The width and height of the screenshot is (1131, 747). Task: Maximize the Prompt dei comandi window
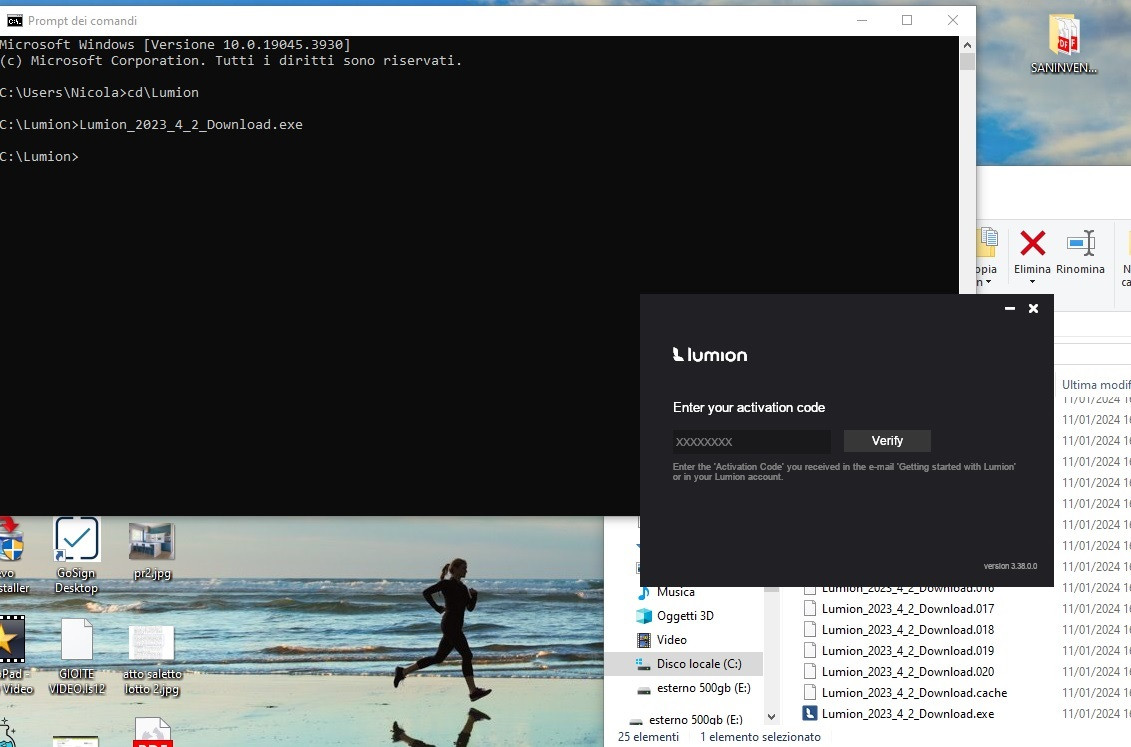(907, 20)
